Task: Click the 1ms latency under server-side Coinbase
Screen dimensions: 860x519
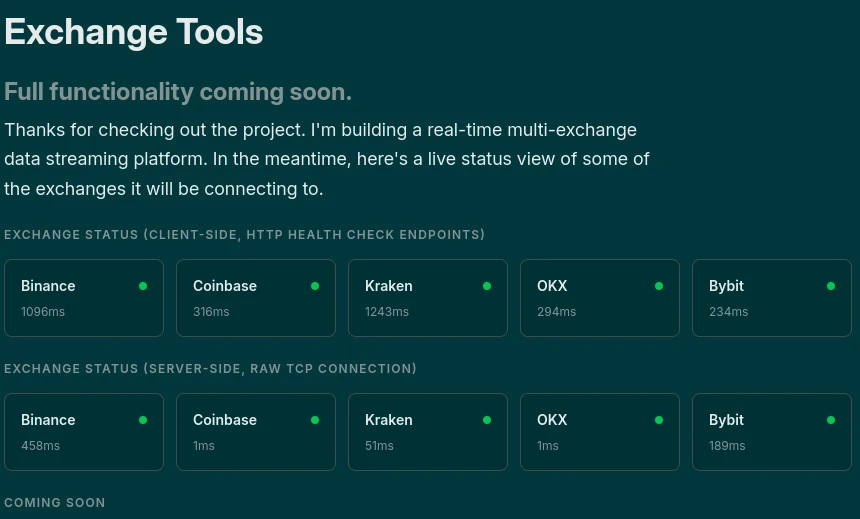Action: coord(204,445)
